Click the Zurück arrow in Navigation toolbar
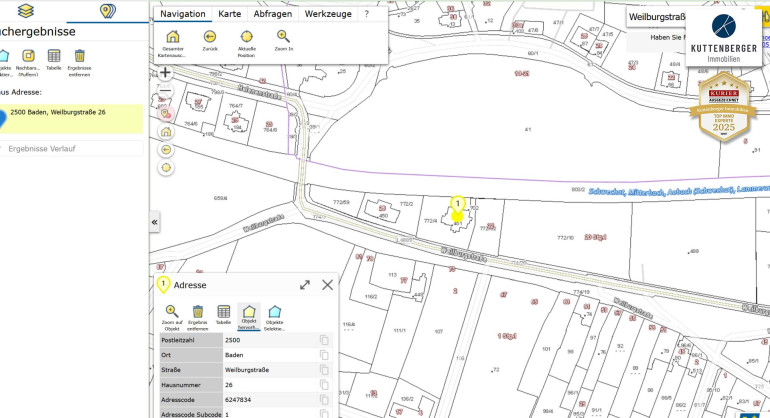The width and height of the screenshot is (770, 418). point(210,38)
